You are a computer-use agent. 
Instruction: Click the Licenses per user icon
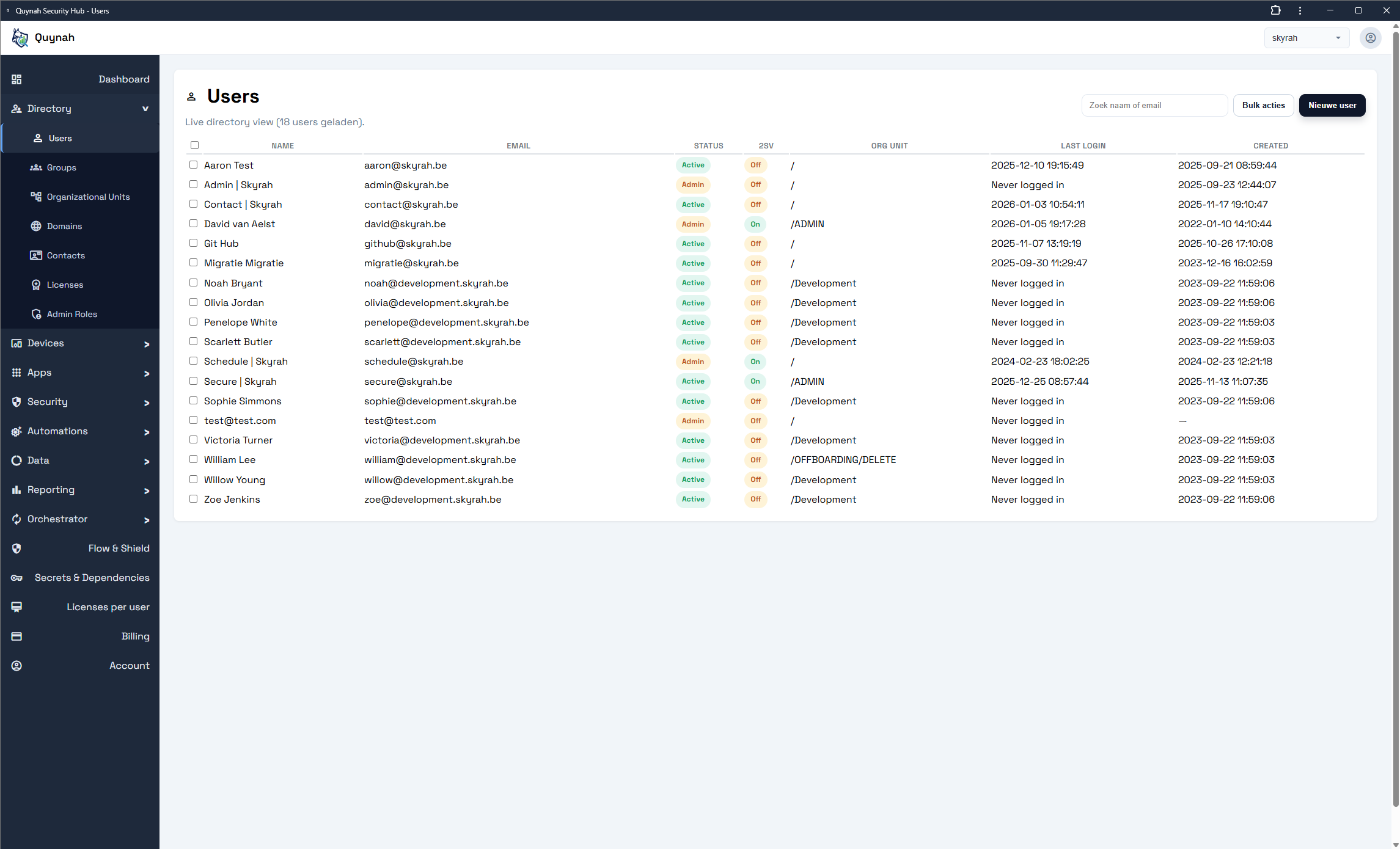(x=16, y=607)
